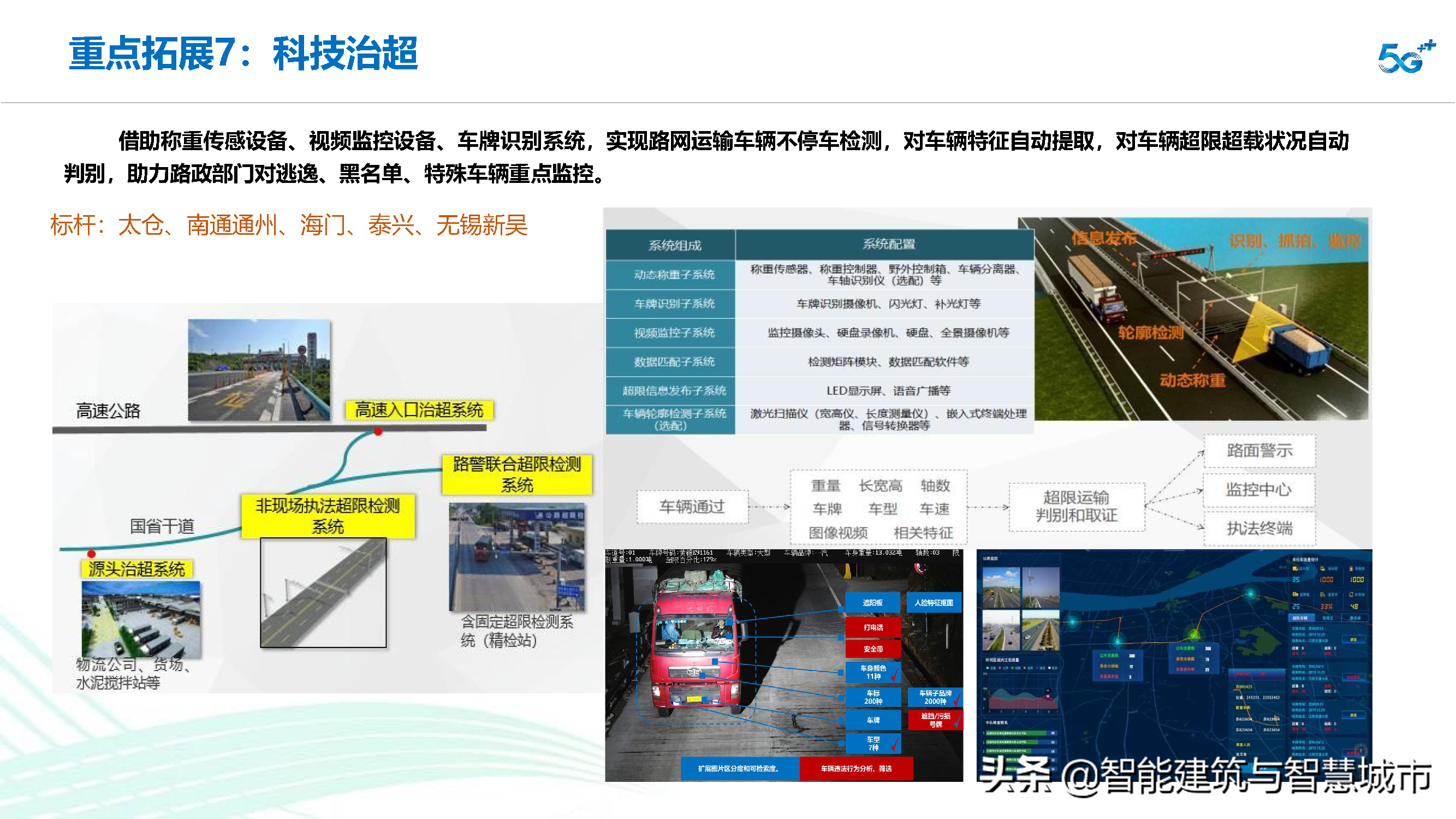
Task: Click the 车牌 license plate marker
Action: click(x=873, y=721)
